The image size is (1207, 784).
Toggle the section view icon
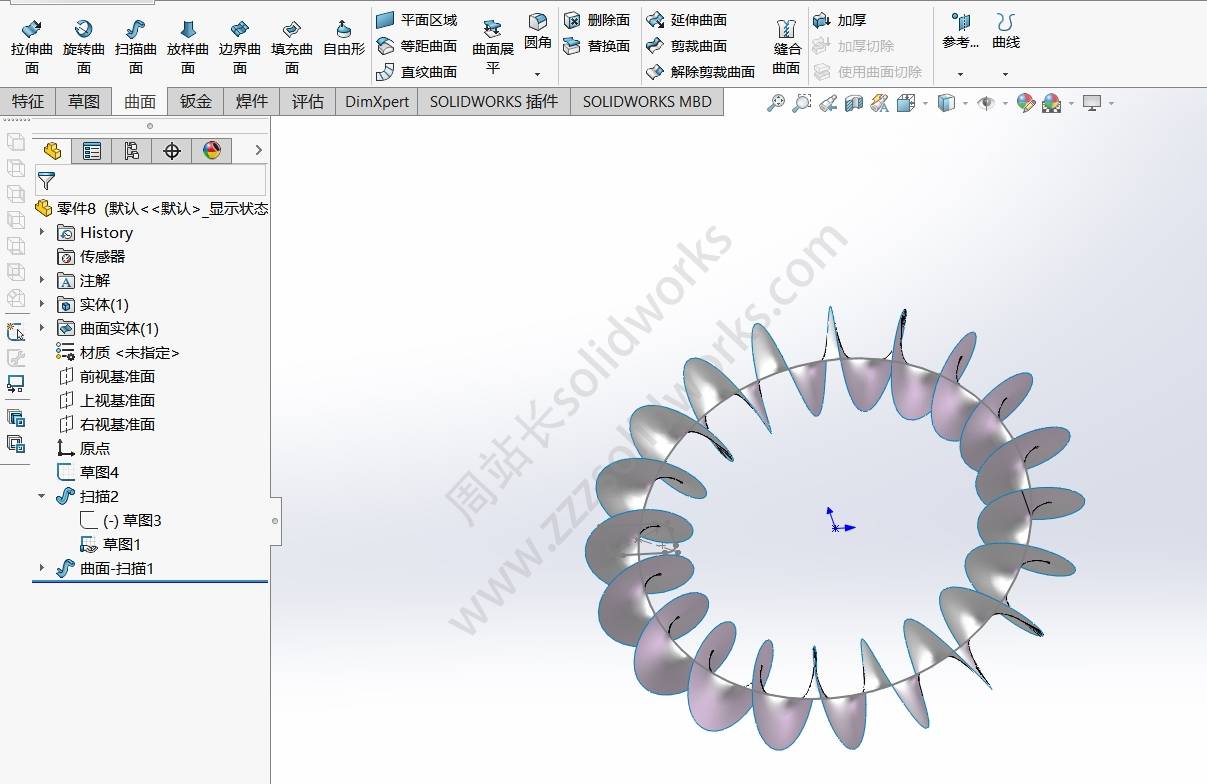pyautogui.click(x=853, y=103)
